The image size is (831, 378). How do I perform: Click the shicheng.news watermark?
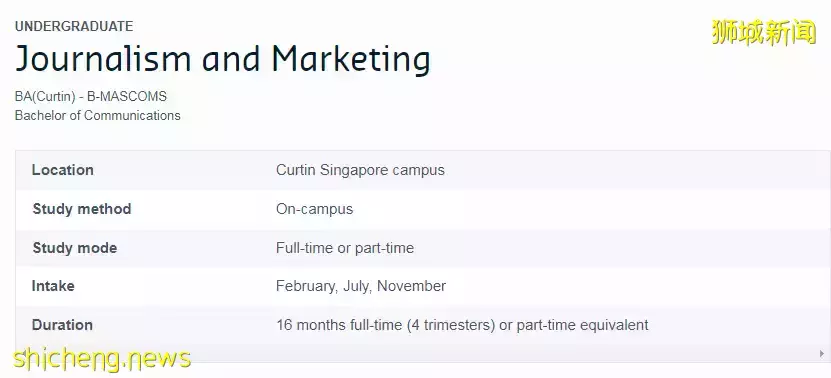102,358
